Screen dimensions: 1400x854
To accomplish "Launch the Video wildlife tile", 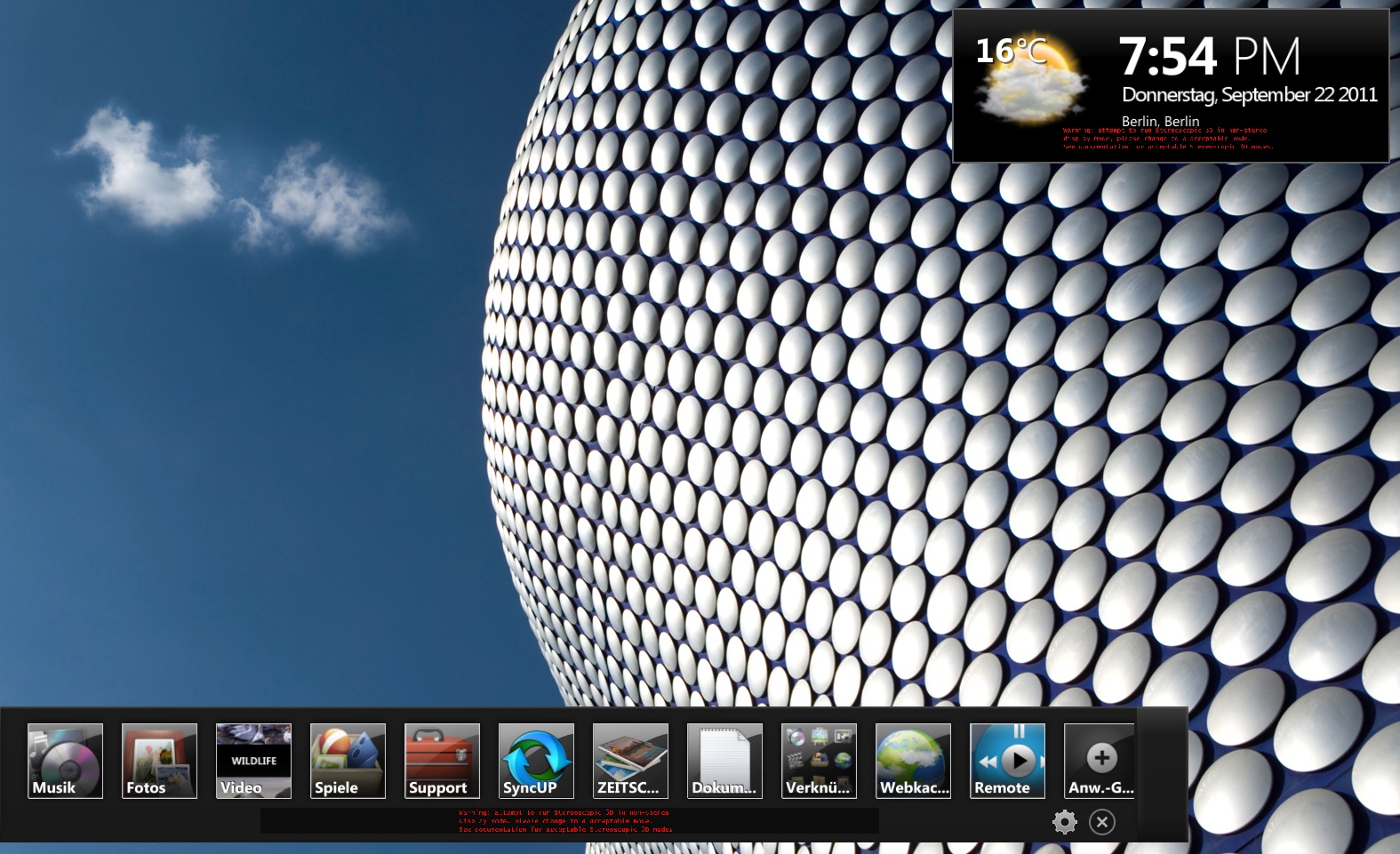I will click(253, 761).
